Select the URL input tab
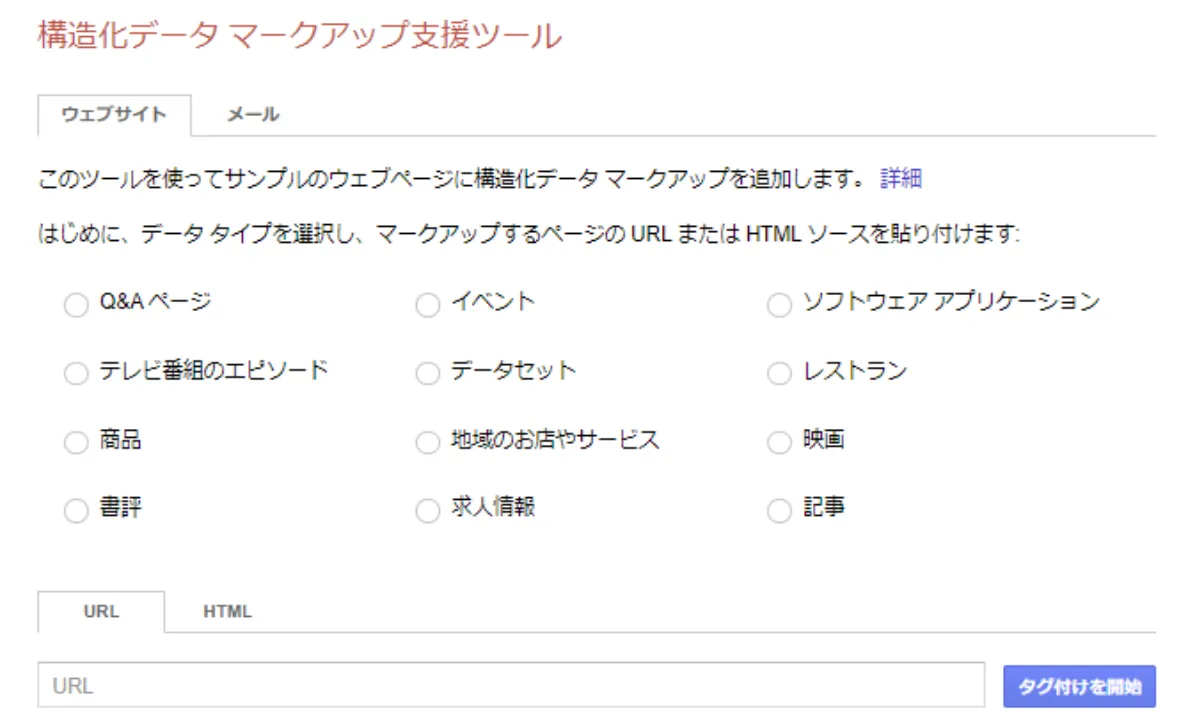Screen dimensions: 1182x724 click(101, 611)
